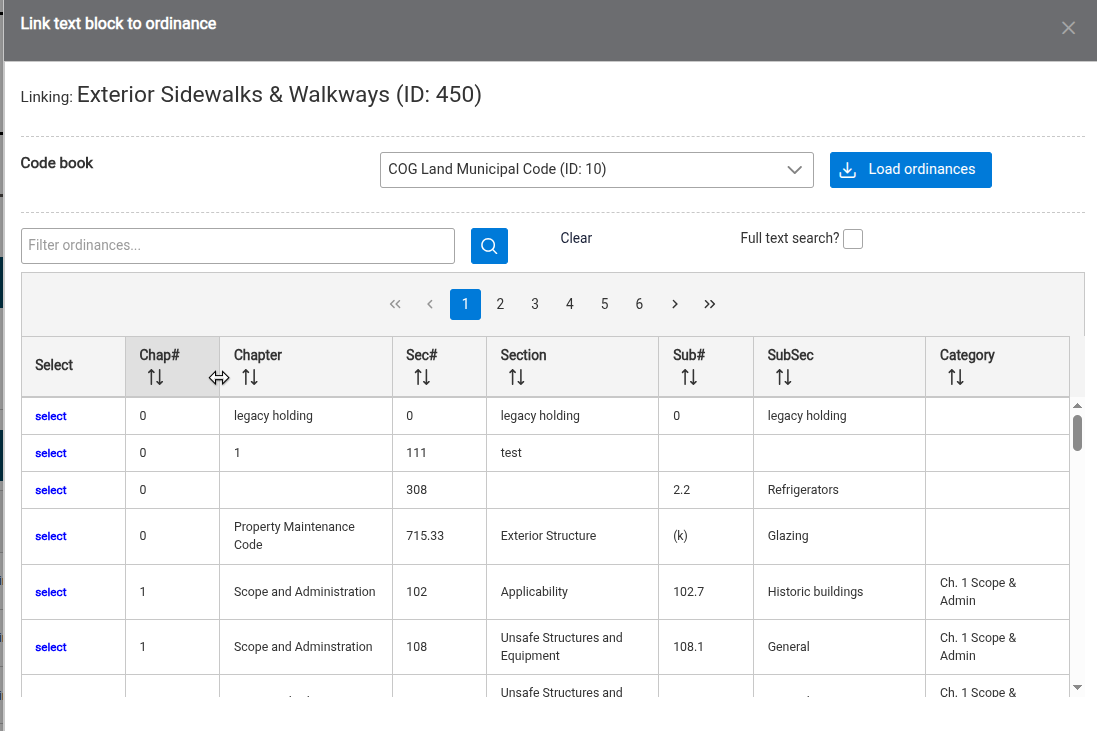
Task: Sort table by Category column arrows
Action: (956, 378)
